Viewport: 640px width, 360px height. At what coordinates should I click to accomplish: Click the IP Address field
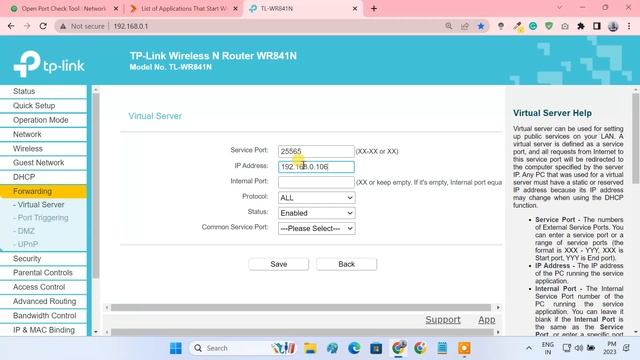click(316, 167)
